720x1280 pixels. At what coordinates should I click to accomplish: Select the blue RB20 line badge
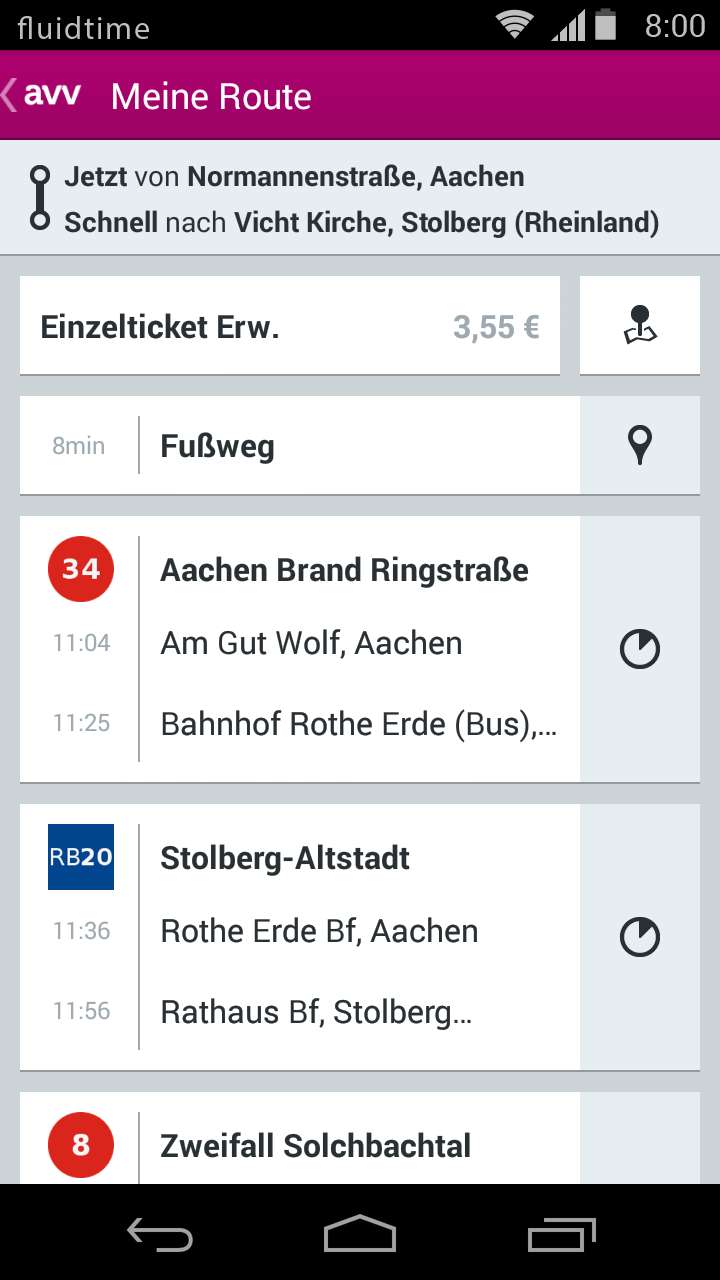click(81, 857)
